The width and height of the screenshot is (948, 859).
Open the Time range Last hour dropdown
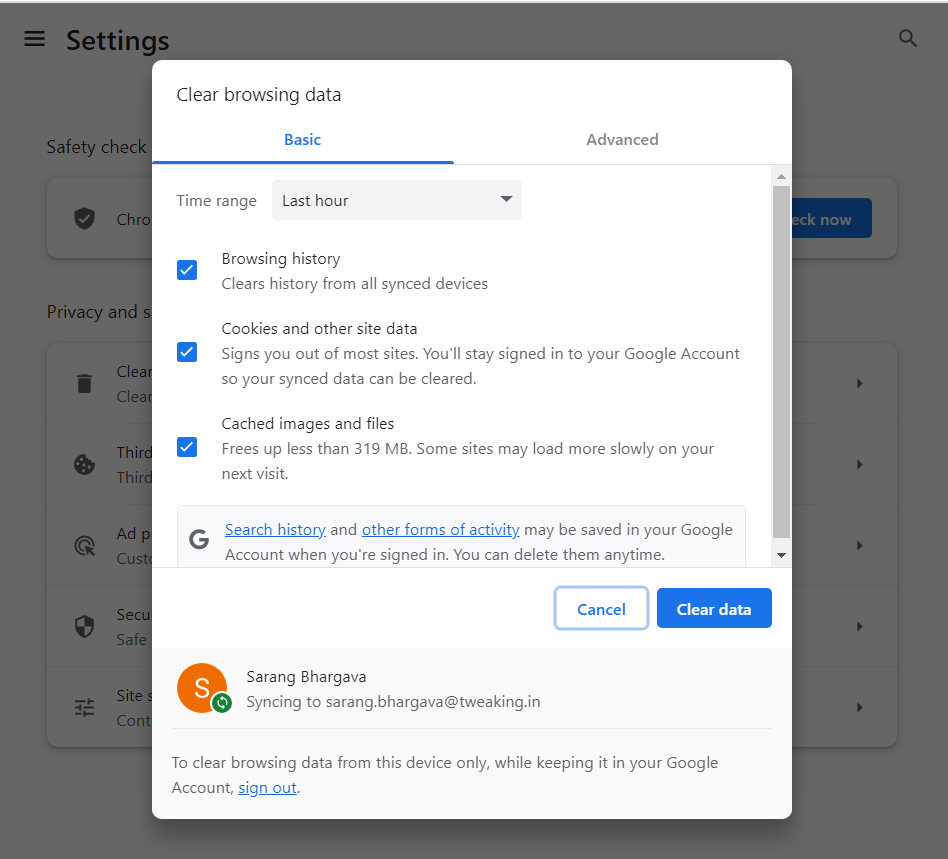(x=397, y=200)
